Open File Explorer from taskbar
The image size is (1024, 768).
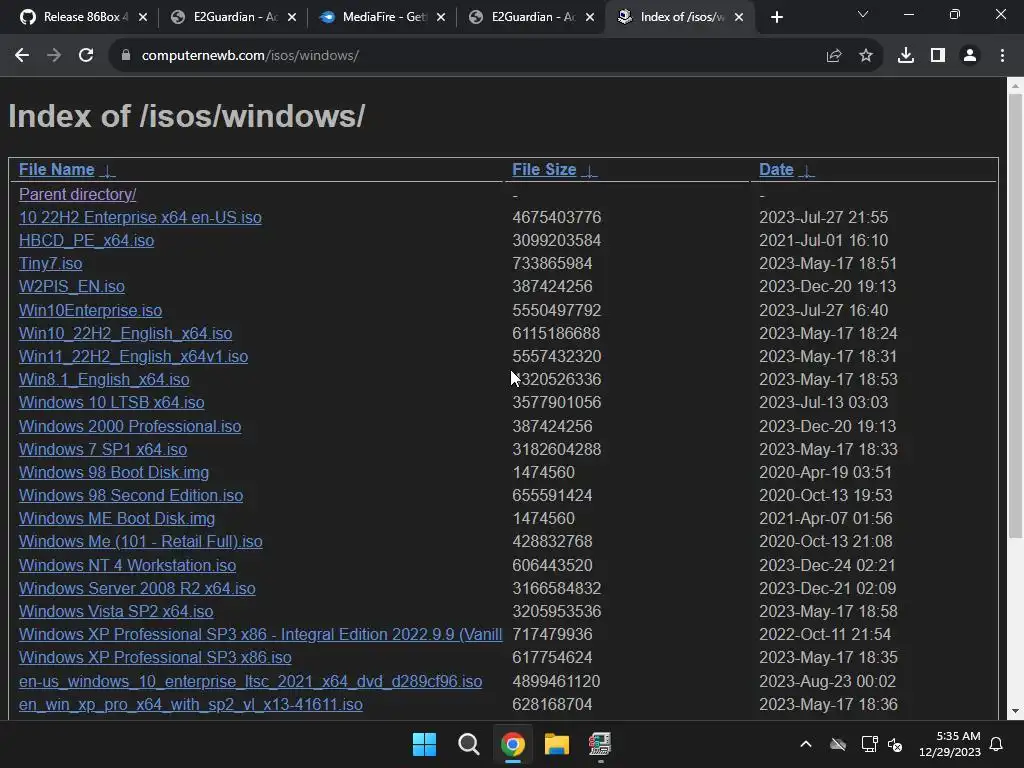(x=556, y=744)
